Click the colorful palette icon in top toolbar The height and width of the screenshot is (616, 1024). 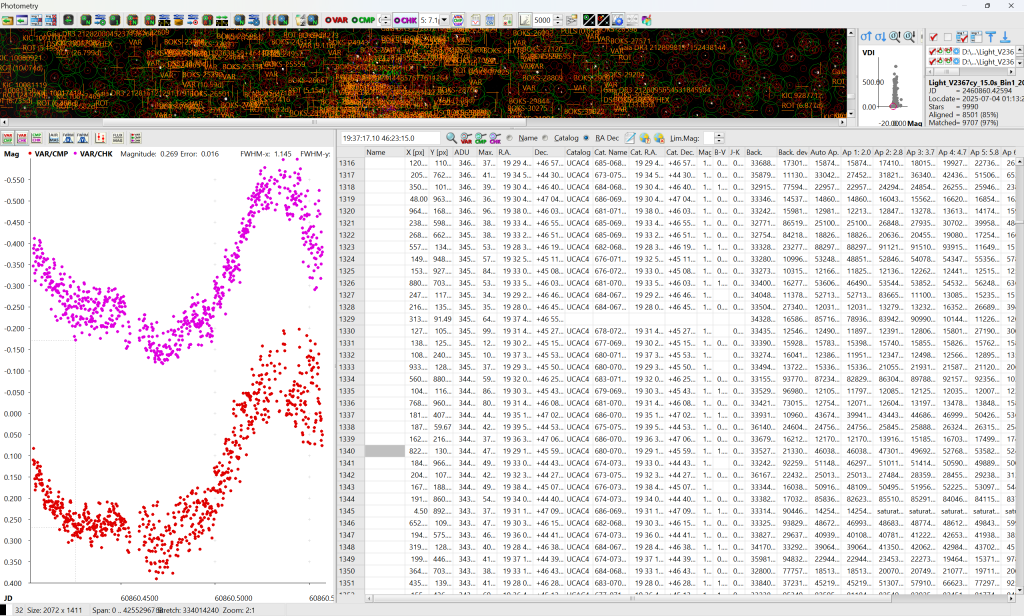pos(647,20)
